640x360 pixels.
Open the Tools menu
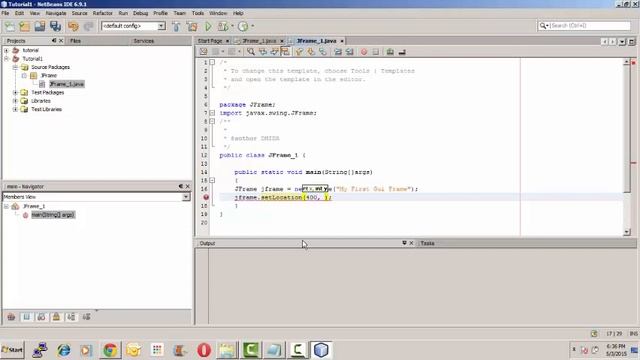[198, 13]
